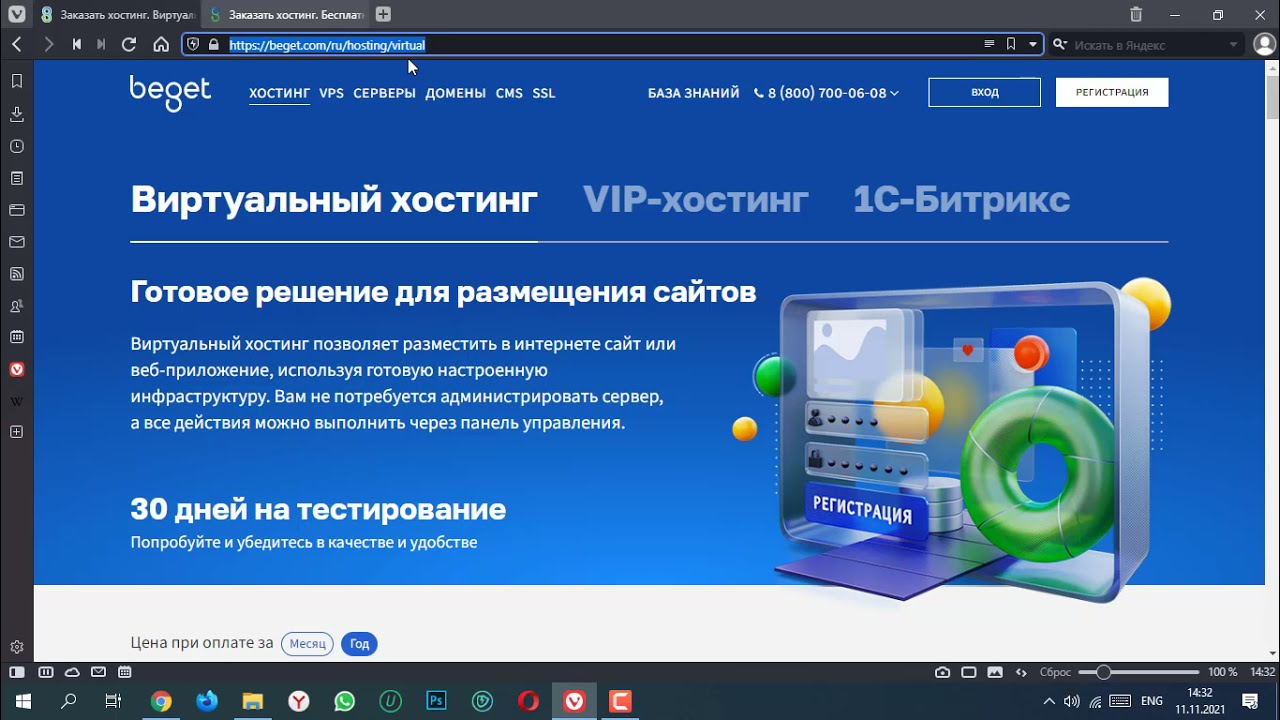Select the 1С-Битрикс tab

(x=962, y=199)
